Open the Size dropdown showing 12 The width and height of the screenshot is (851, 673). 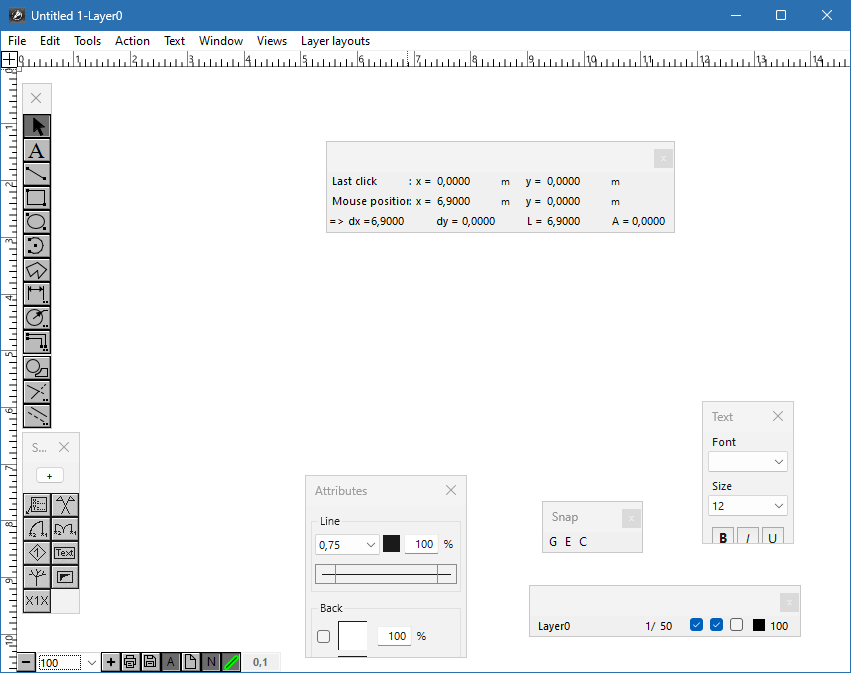coord(747,505)
